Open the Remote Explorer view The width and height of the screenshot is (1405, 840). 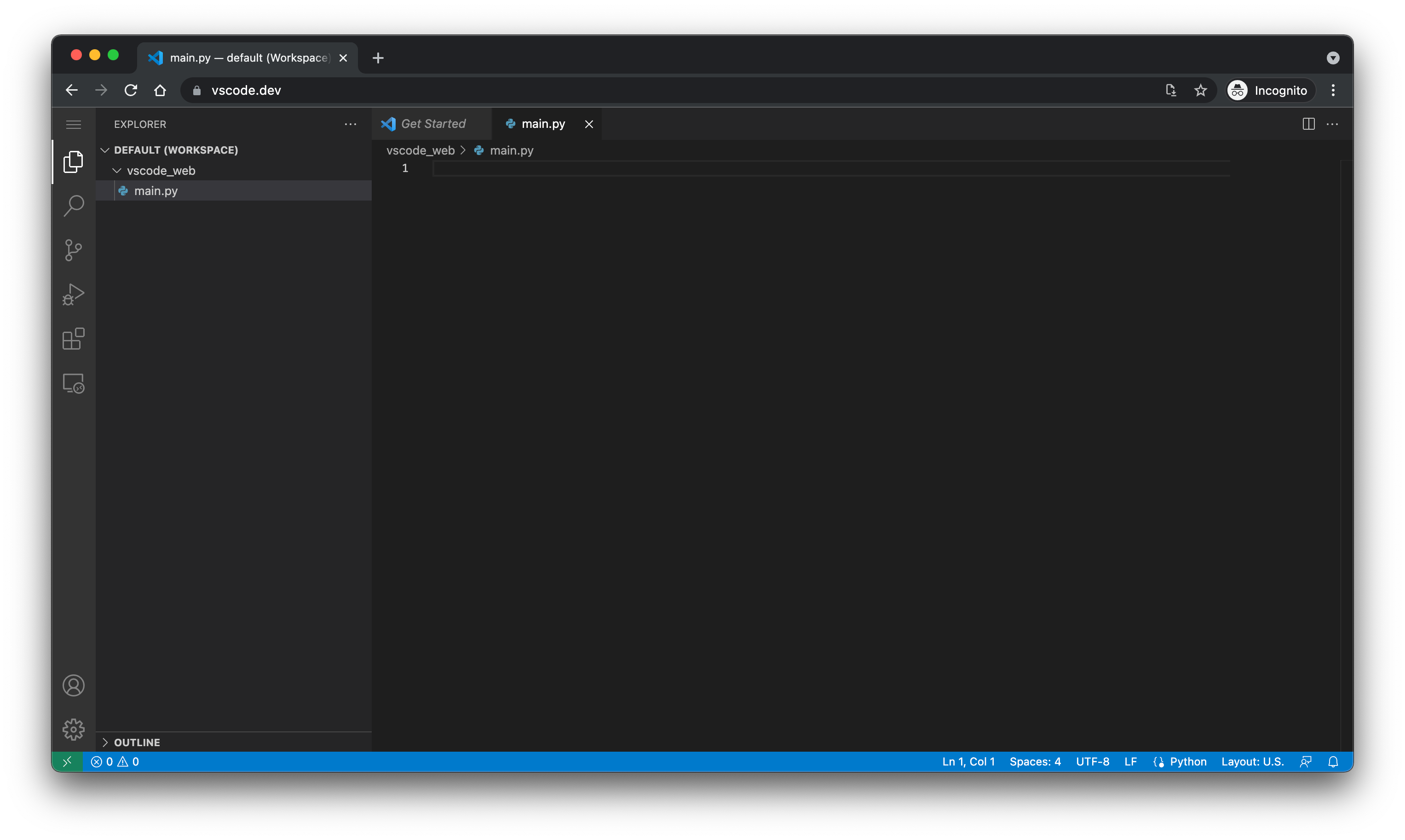click(x=74, y=383)
